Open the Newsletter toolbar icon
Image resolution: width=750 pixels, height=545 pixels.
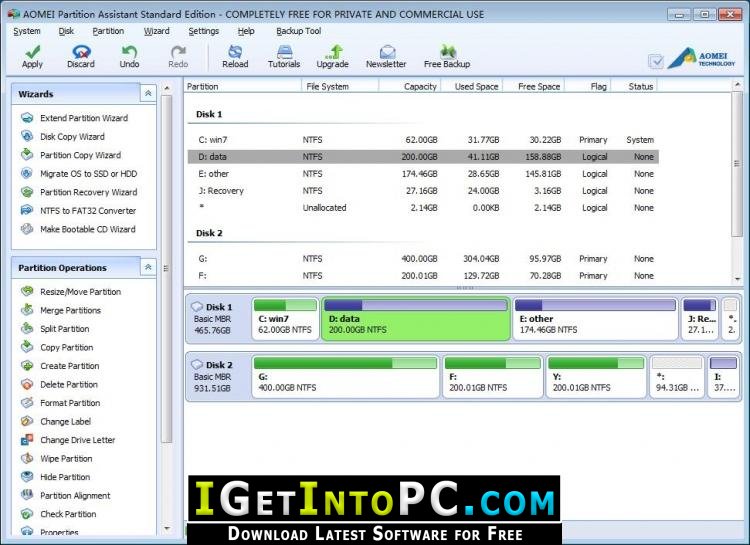click(386, 56)
